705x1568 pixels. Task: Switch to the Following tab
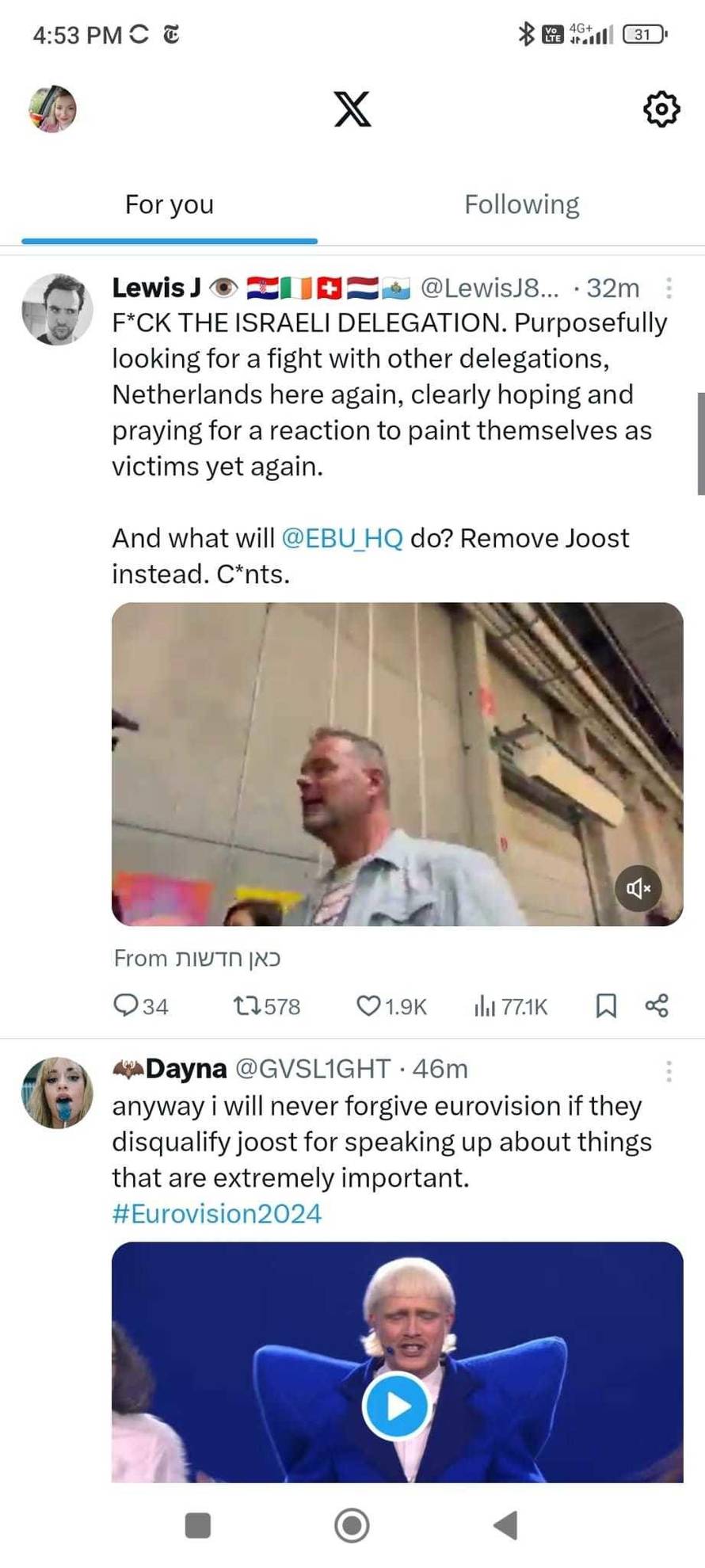point(521,204)
